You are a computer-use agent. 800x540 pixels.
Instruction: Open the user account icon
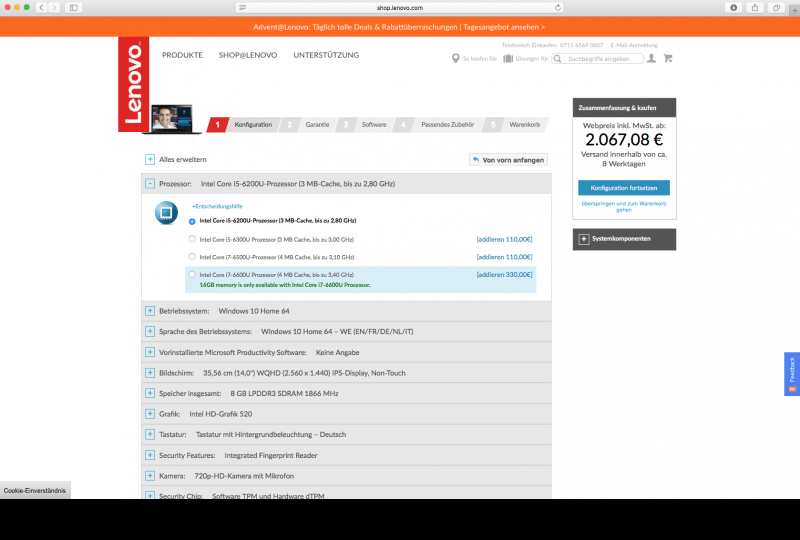(x=652, y=58)
